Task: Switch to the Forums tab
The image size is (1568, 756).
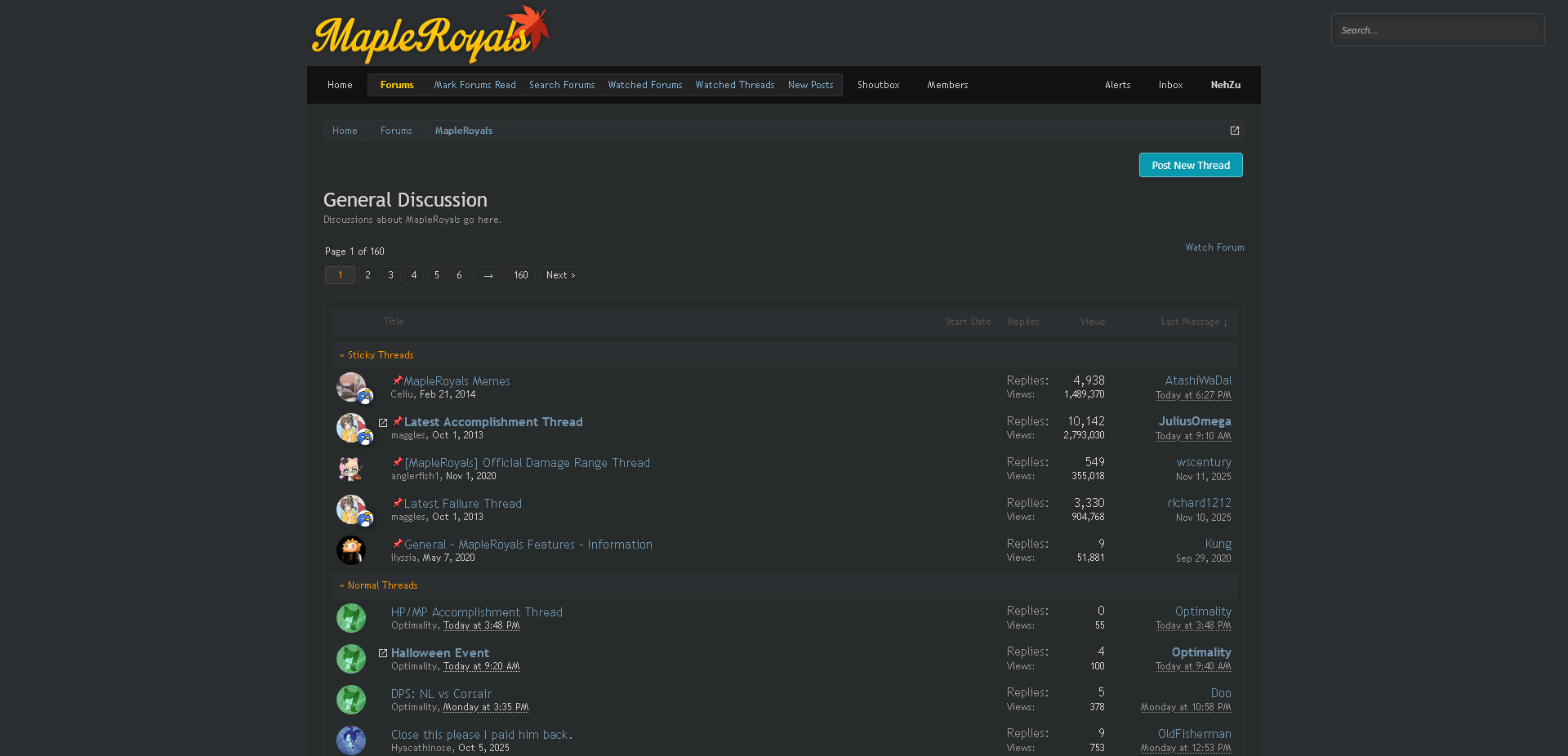Action: tap(397, 84)
